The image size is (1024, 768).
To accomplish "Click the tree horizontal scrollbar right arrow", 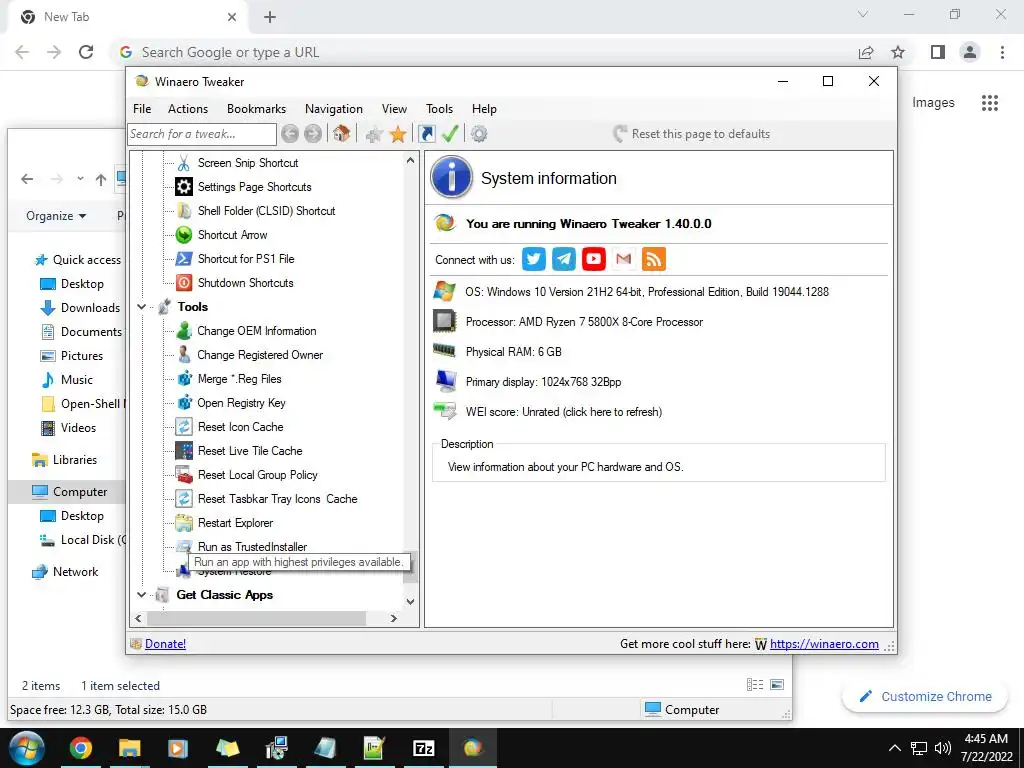I will coord(394,618).
